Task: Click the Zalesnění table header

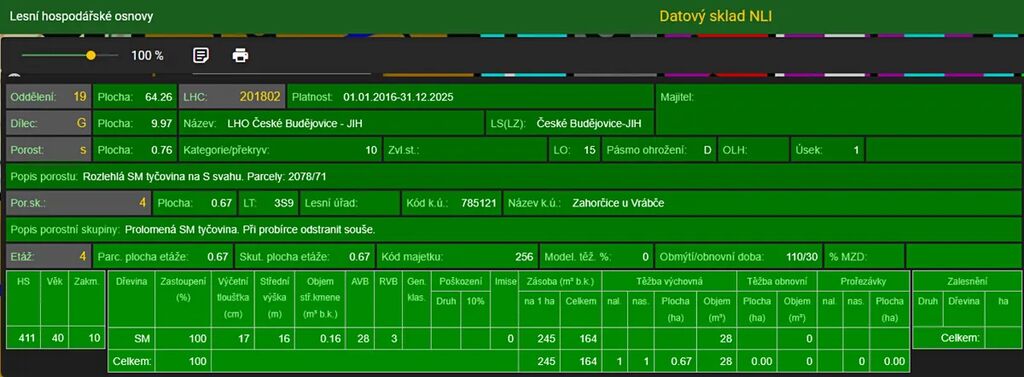Action: [967, 281]
